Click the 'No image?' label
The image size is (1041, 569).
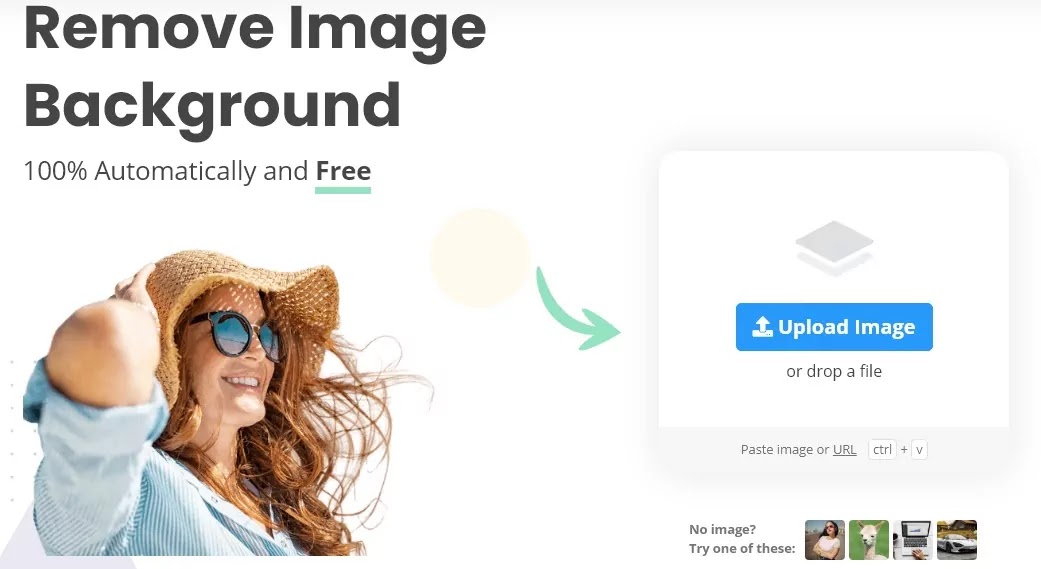click(722, 529)
